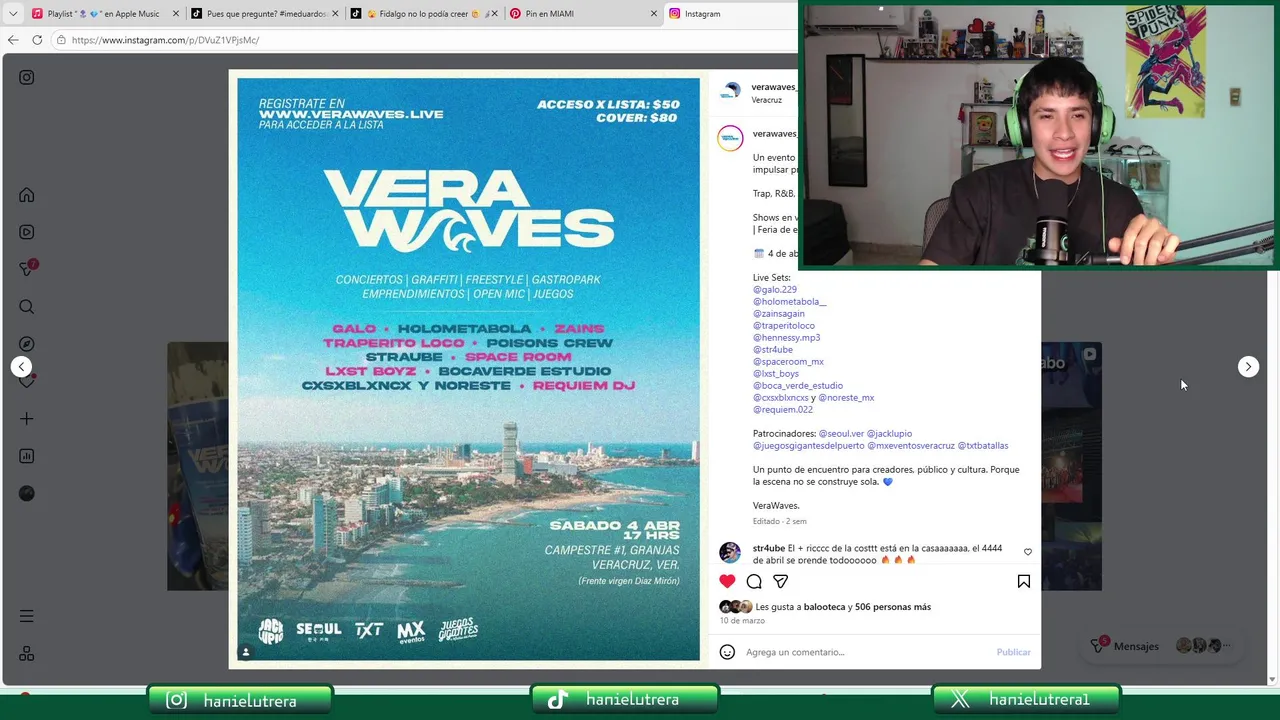Open emoji picker in comment box
This screenshot has height=720, width=1280.
pyautogui.click(x=727, y=652)
